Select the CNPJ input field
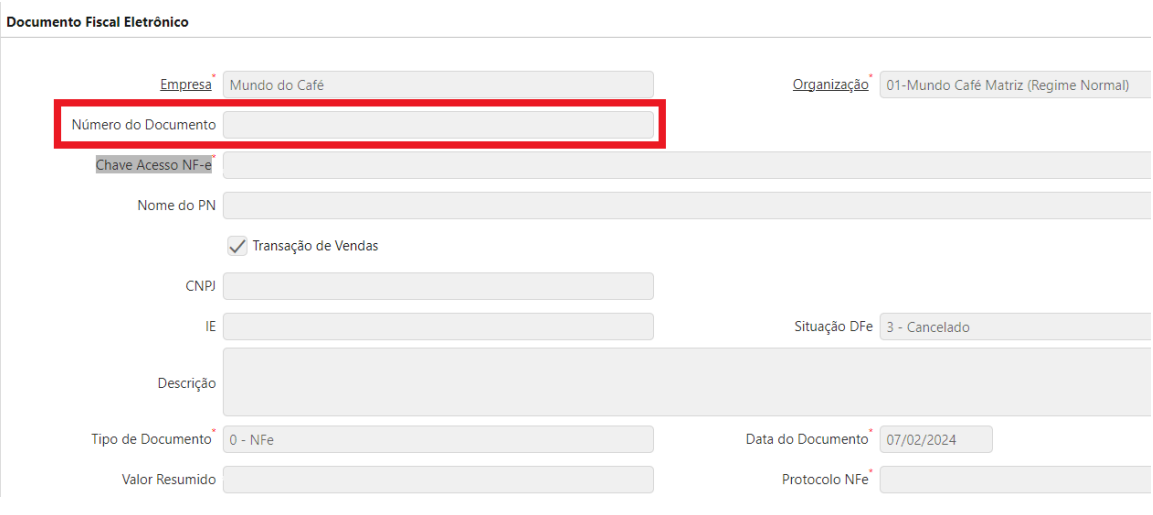The image size is (1153, 515). pos(438,286)
